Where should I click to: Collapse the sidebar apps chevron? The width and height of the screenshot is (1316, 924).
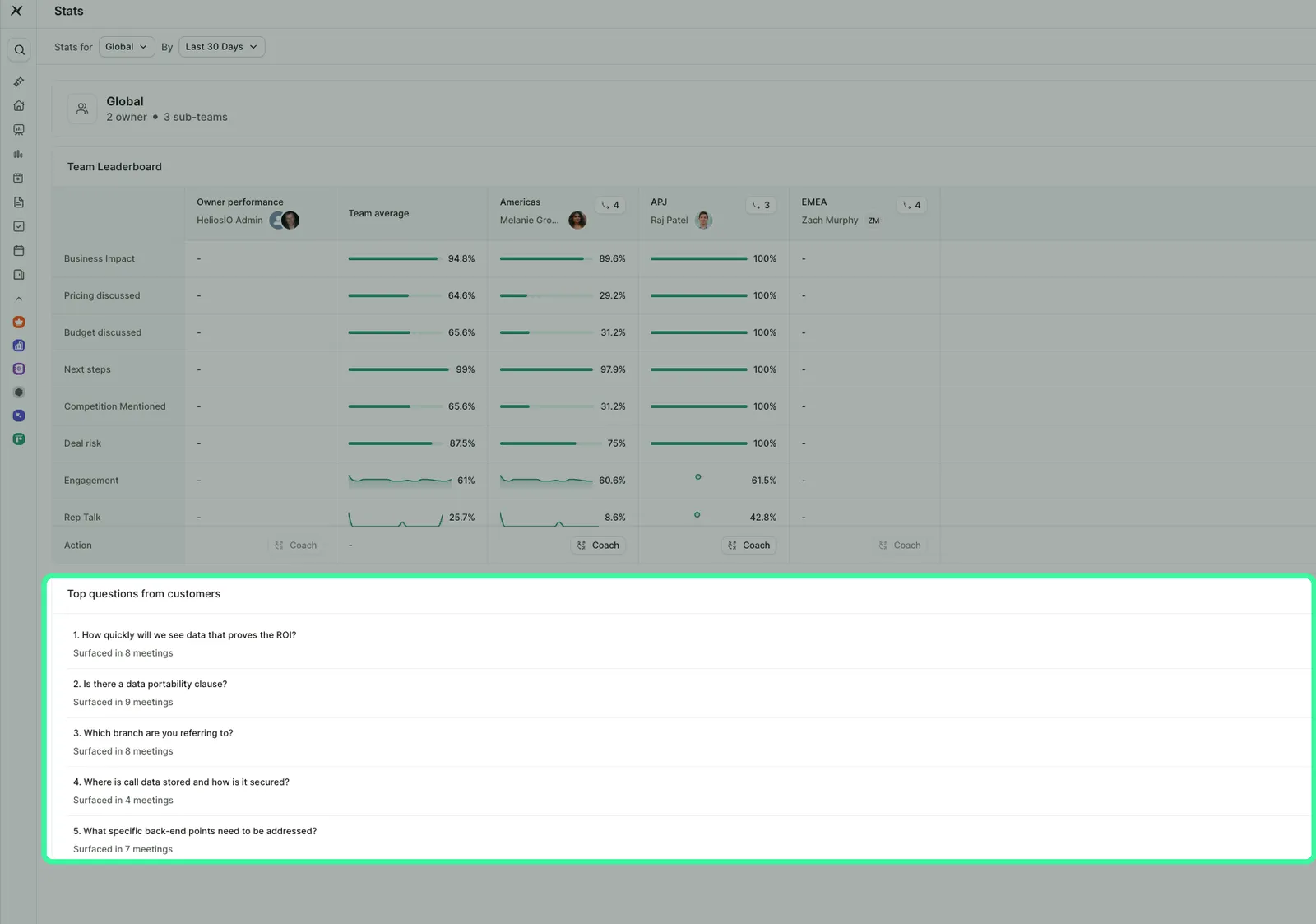click(19, 299)
